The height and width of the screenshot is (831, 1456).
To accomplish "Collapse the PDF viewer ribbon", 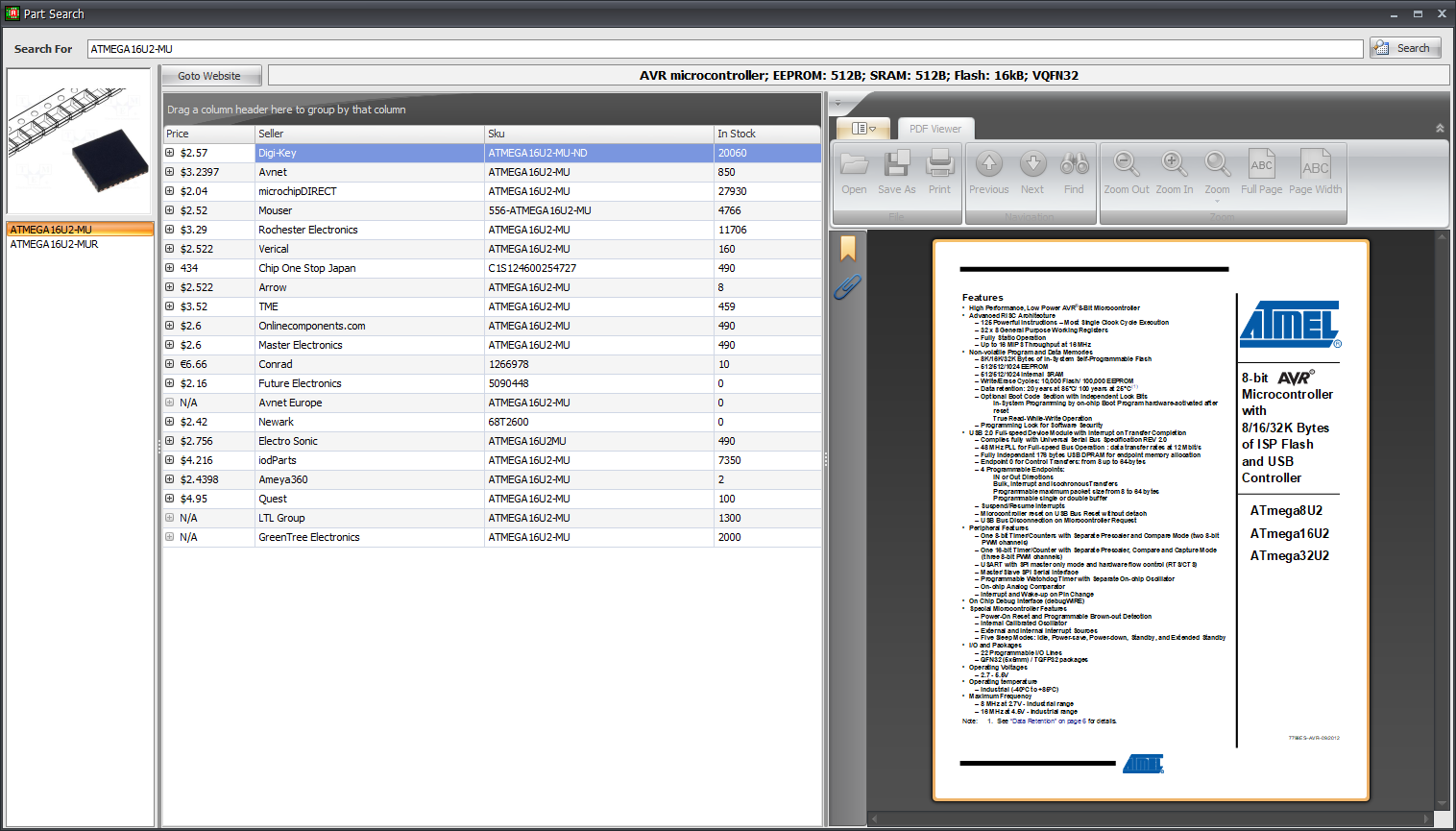I will point(1440,128).
